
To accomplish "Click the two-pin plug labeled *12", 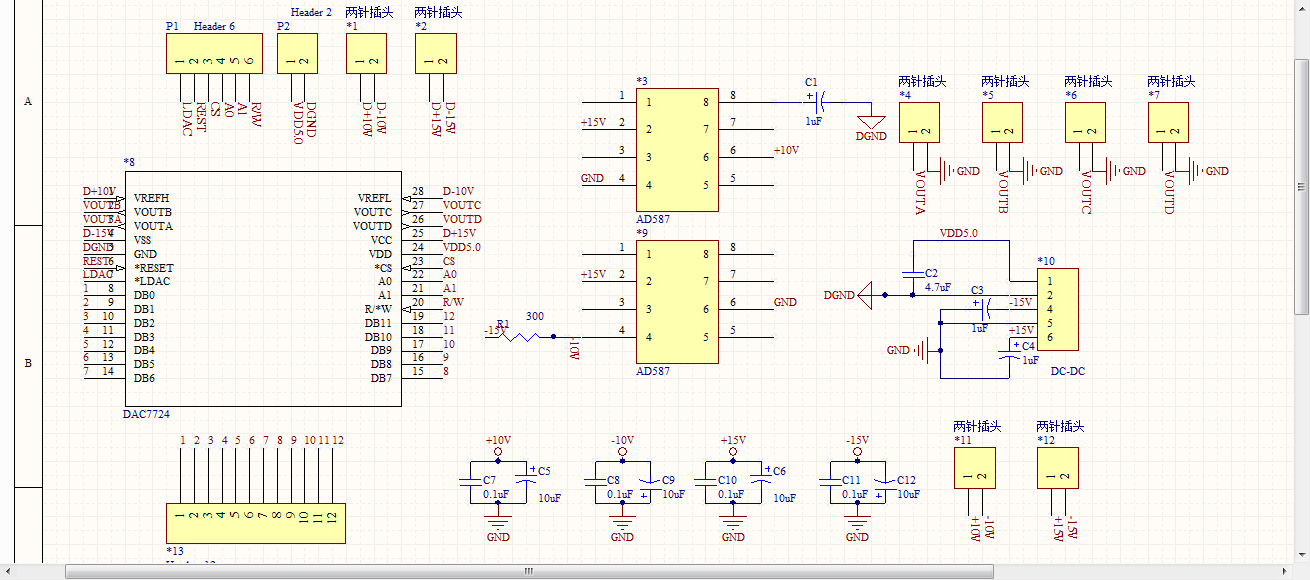I will click(1058, 467).
